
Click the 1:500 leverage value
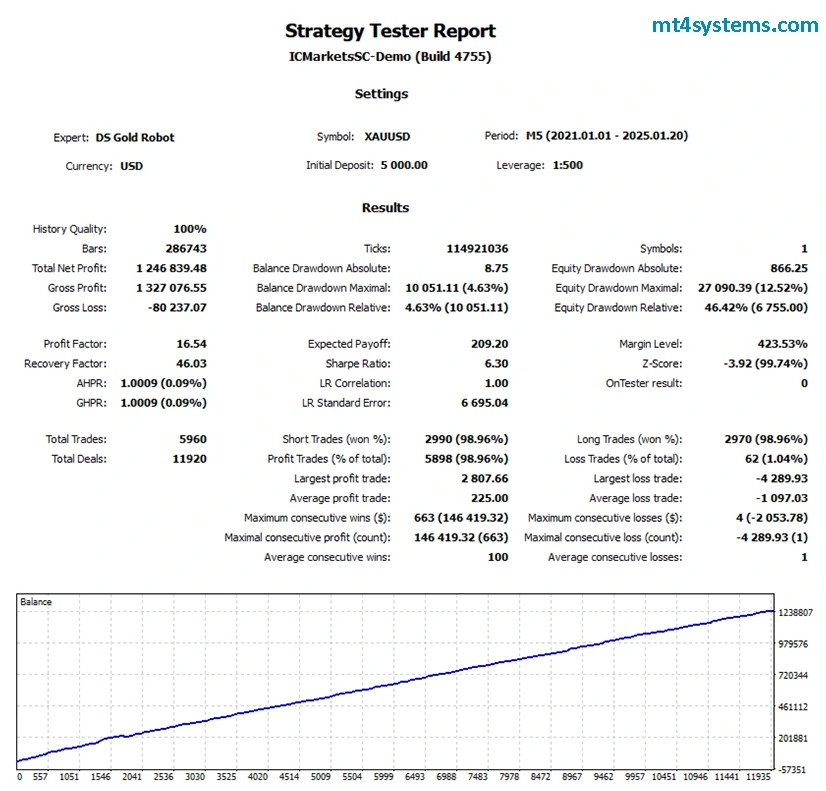click(x=567, y=165)
